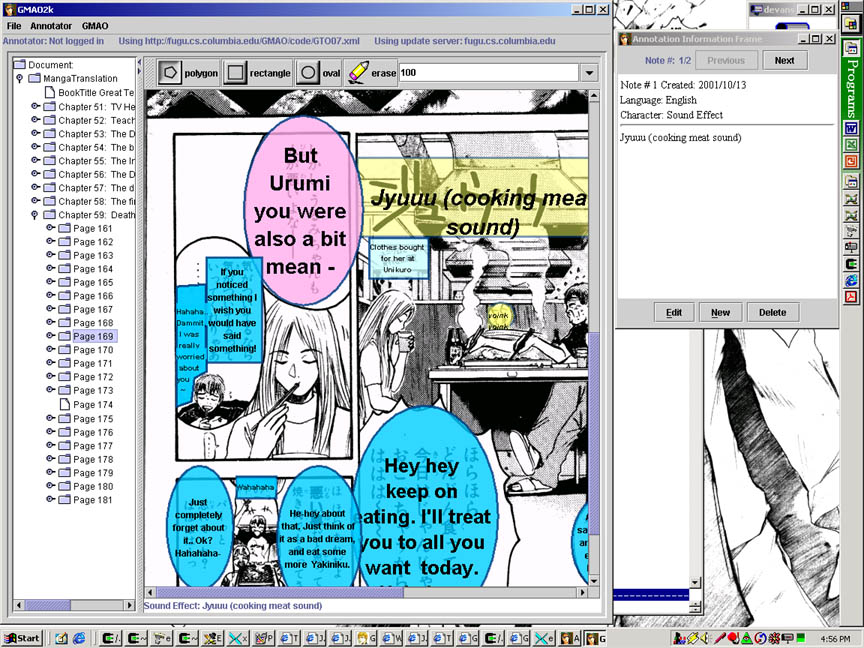Open the Annotator menu
Screen dimensions: 864x648
click(x=51, y=26)
